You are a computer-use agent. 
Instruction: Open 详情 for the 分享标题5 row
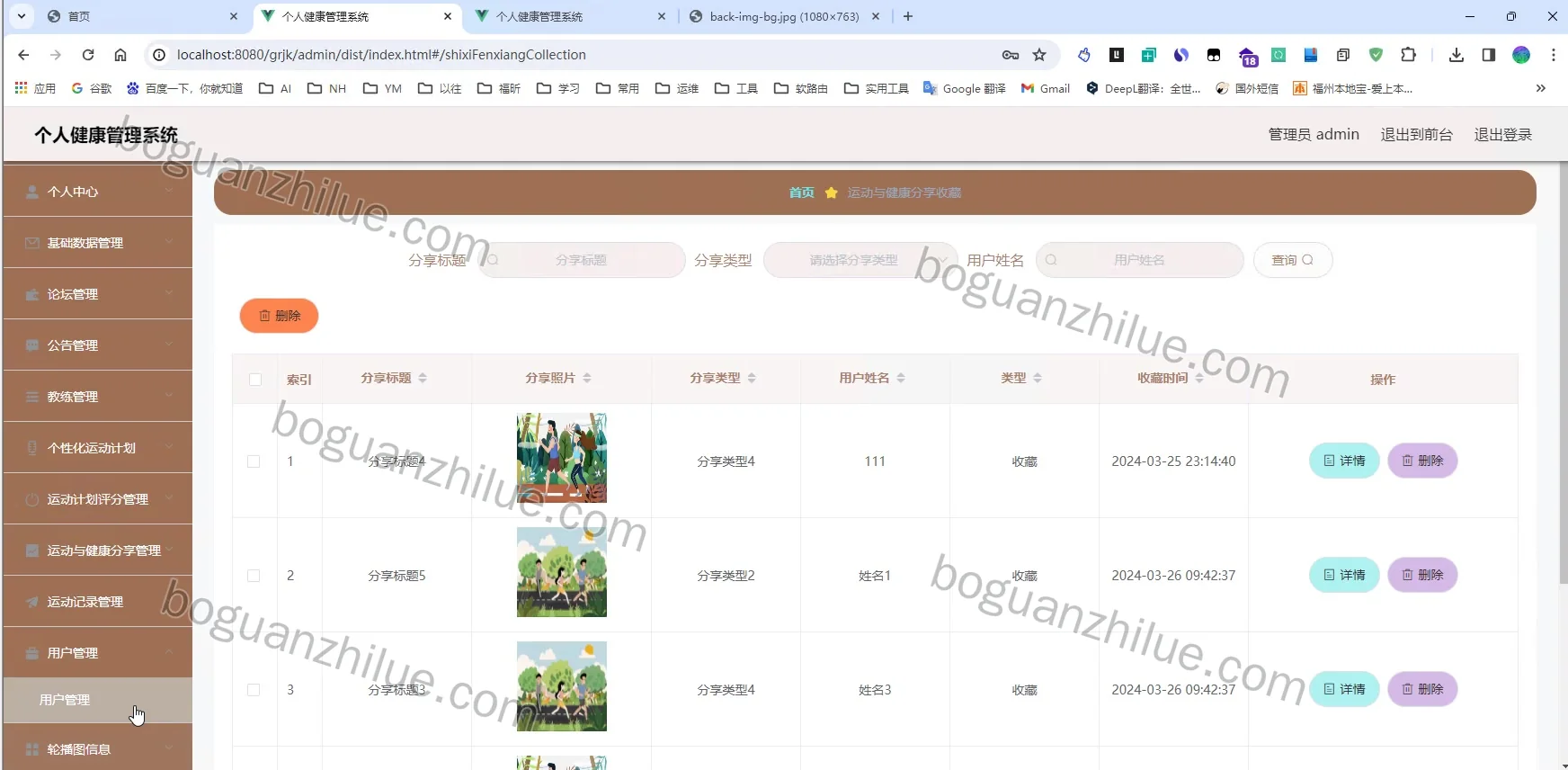[1344, 575]
